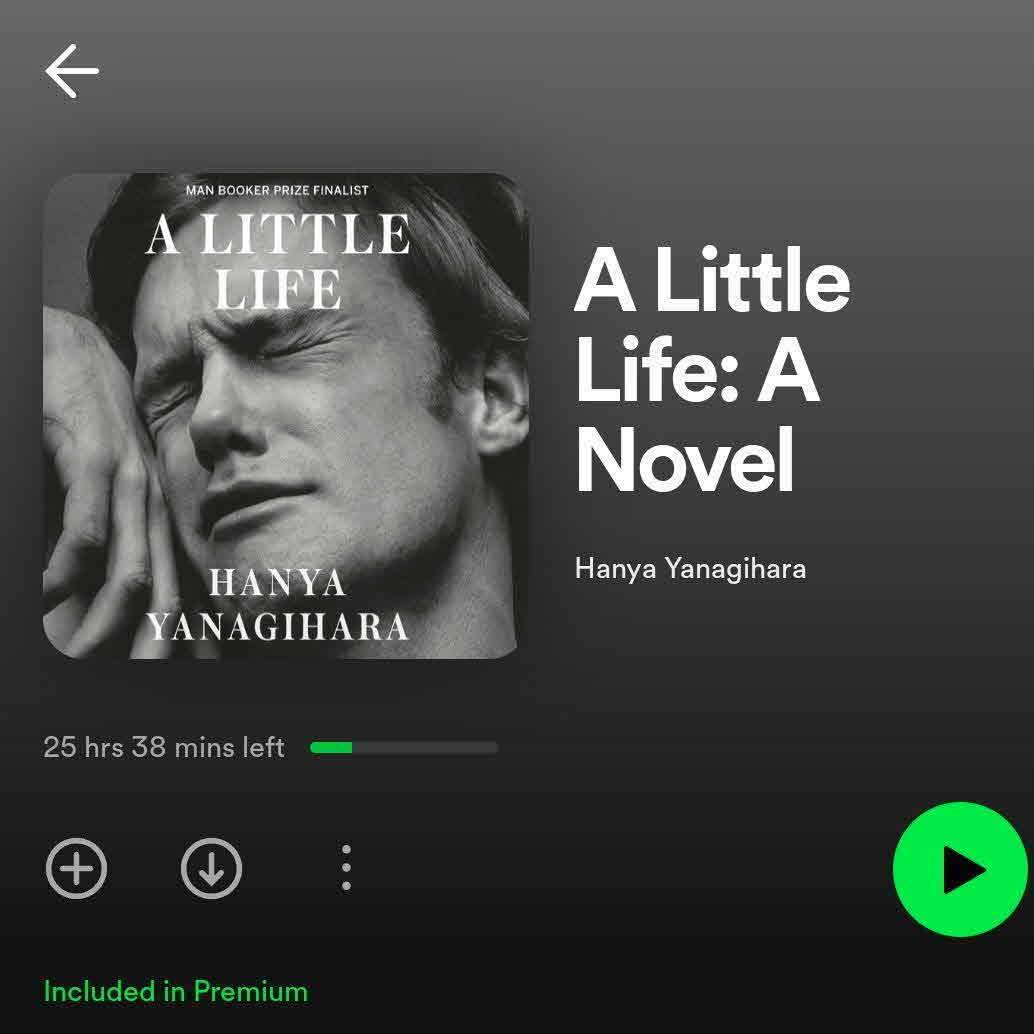Click 'HANYA YANAGIHARA' serif name on cover
This screenshot has width=1034, height=1034.
click(x=278, y=605)
